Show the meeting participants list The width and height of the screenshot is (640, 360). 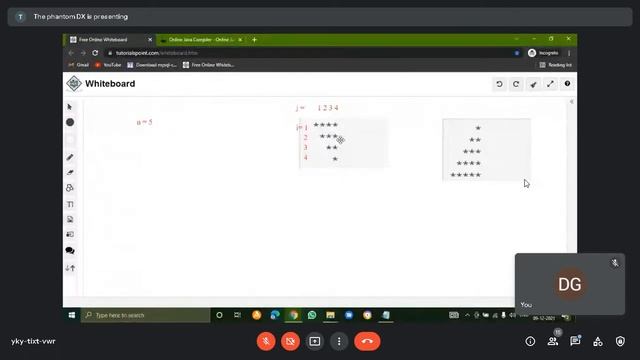(x=553, y=341)
